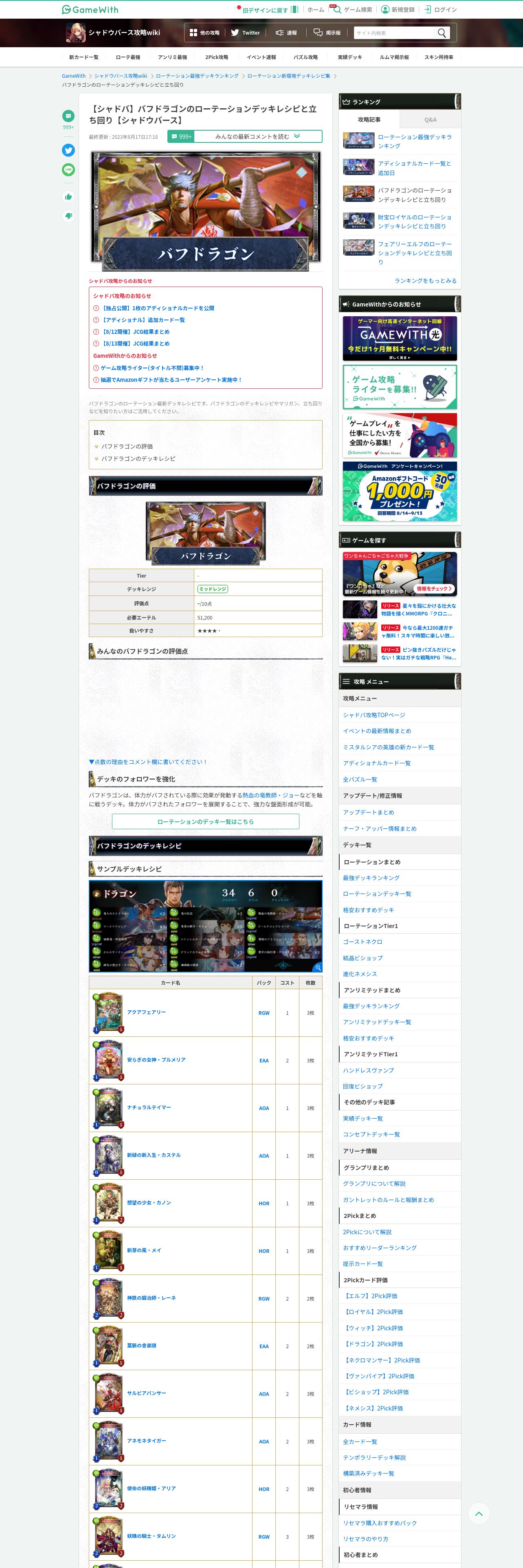
Task: Open サルビアパンサー card link
Action: click(146, 1393)
